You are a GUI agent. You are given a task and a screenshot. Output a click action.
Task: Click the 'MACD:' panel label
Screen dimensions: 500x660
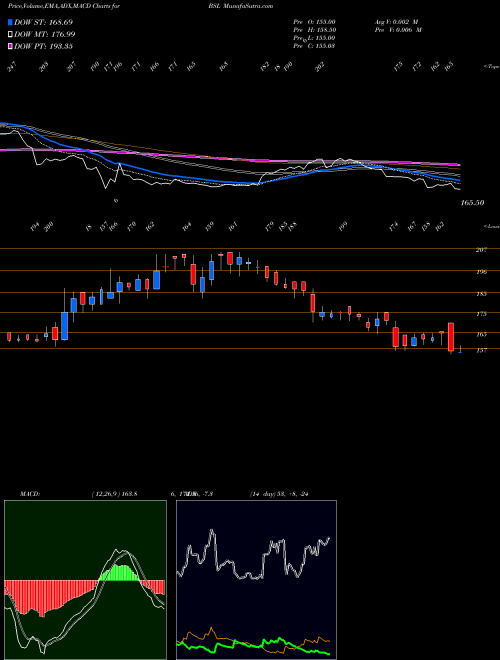click(x=29, y=494)
